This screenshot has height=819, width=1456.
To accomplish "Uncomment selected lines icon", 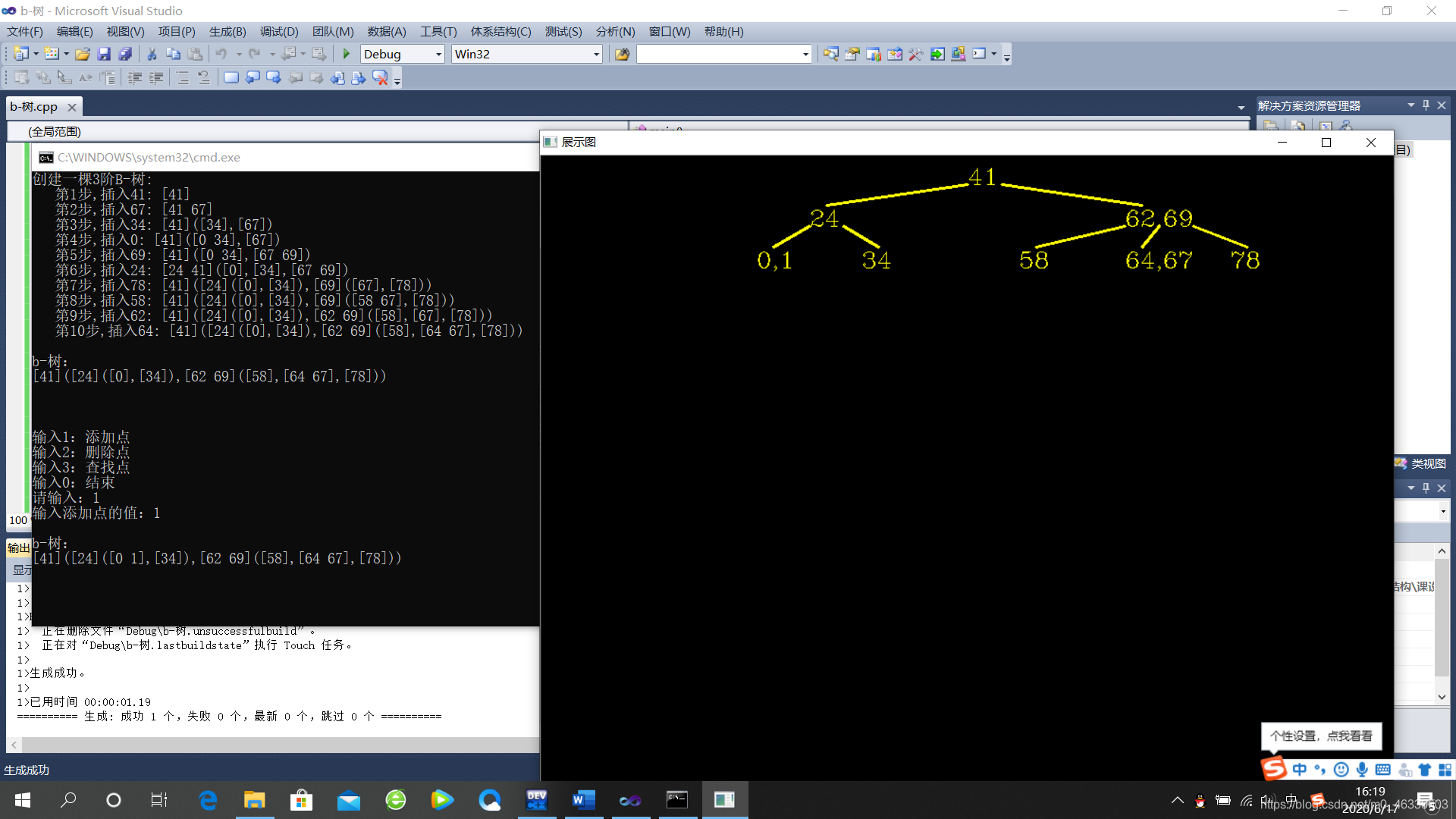I will 204,77.
